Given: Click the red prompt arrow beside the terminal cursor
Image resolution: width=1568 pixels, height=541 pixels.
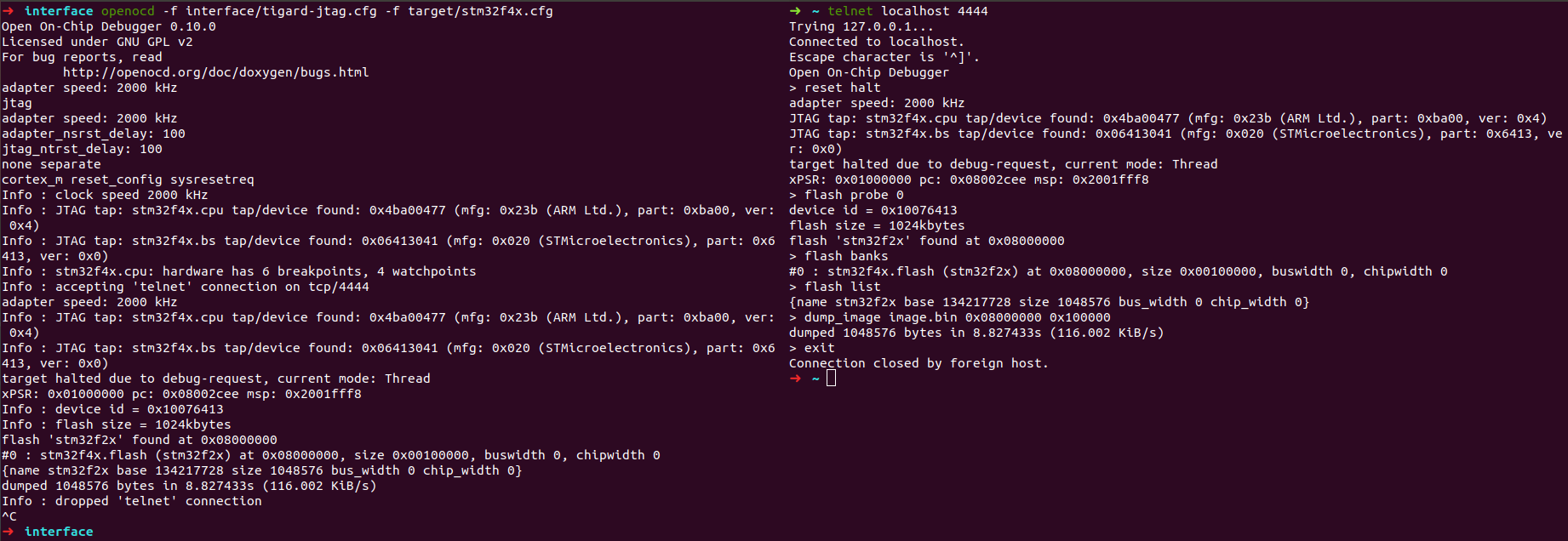Looking at the screenshot, I should 795,379.
